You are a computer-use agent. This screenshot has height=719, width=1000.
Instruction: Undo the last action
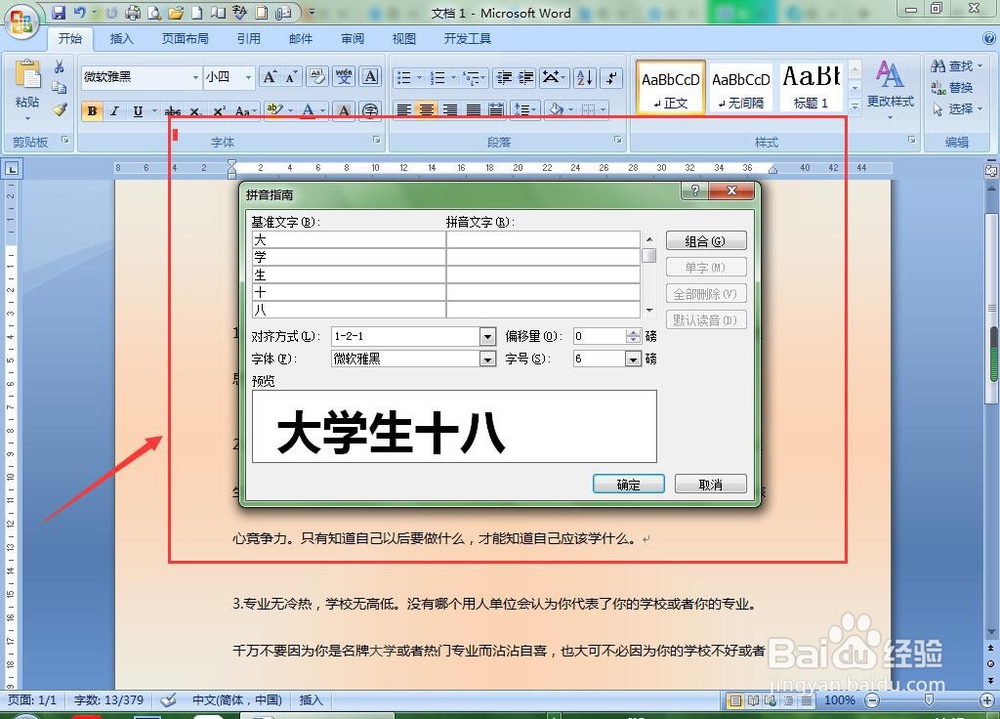point(80,12)
